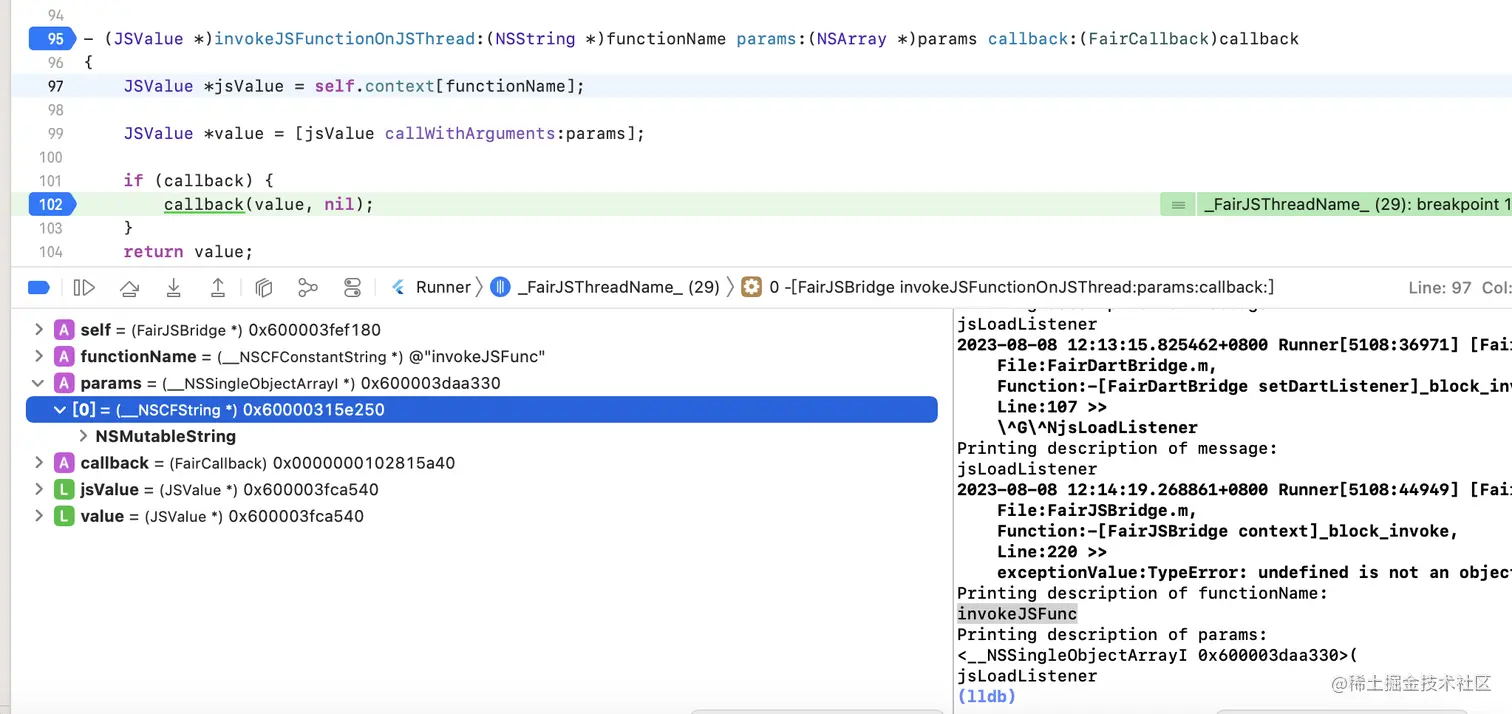1512x714 pixels.
Task: Deactivate breakpoints with the blue breakpoint toggle
Action: click(38, 288)
